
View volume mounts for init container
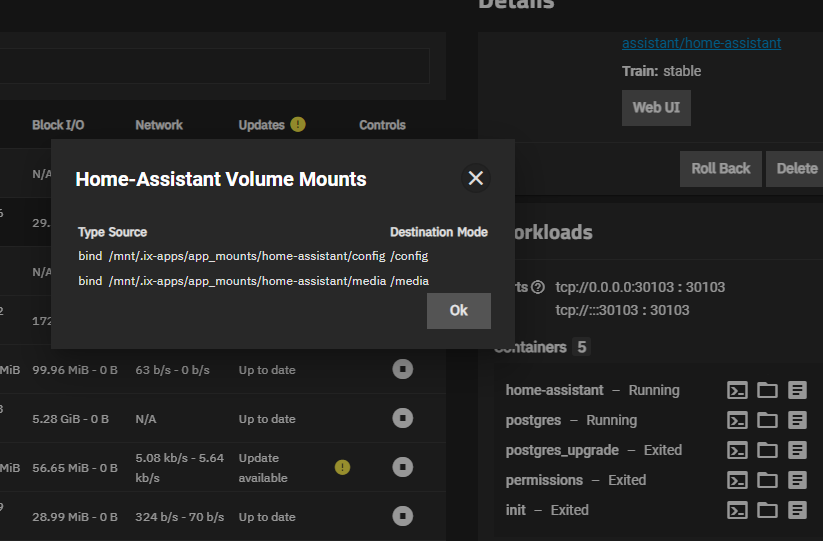pyautogui.click(x=767, y=510)
